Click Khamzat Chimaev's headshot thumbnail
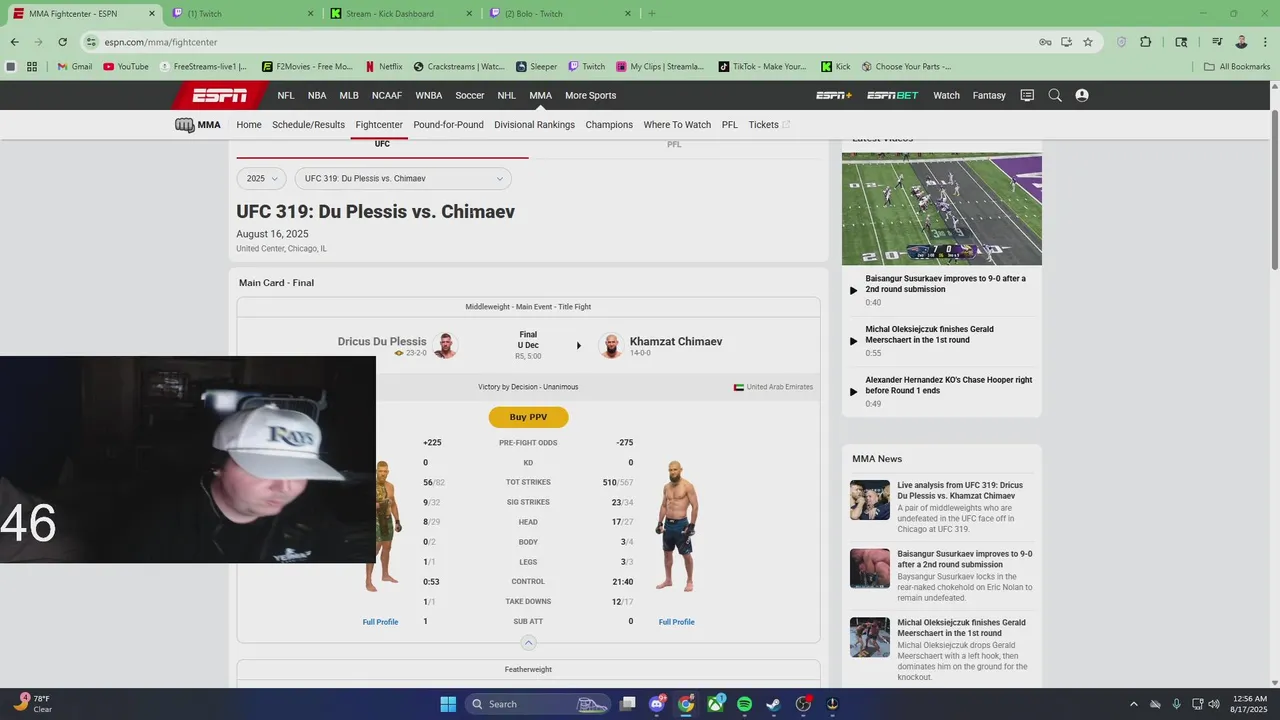 coord(610,346)
